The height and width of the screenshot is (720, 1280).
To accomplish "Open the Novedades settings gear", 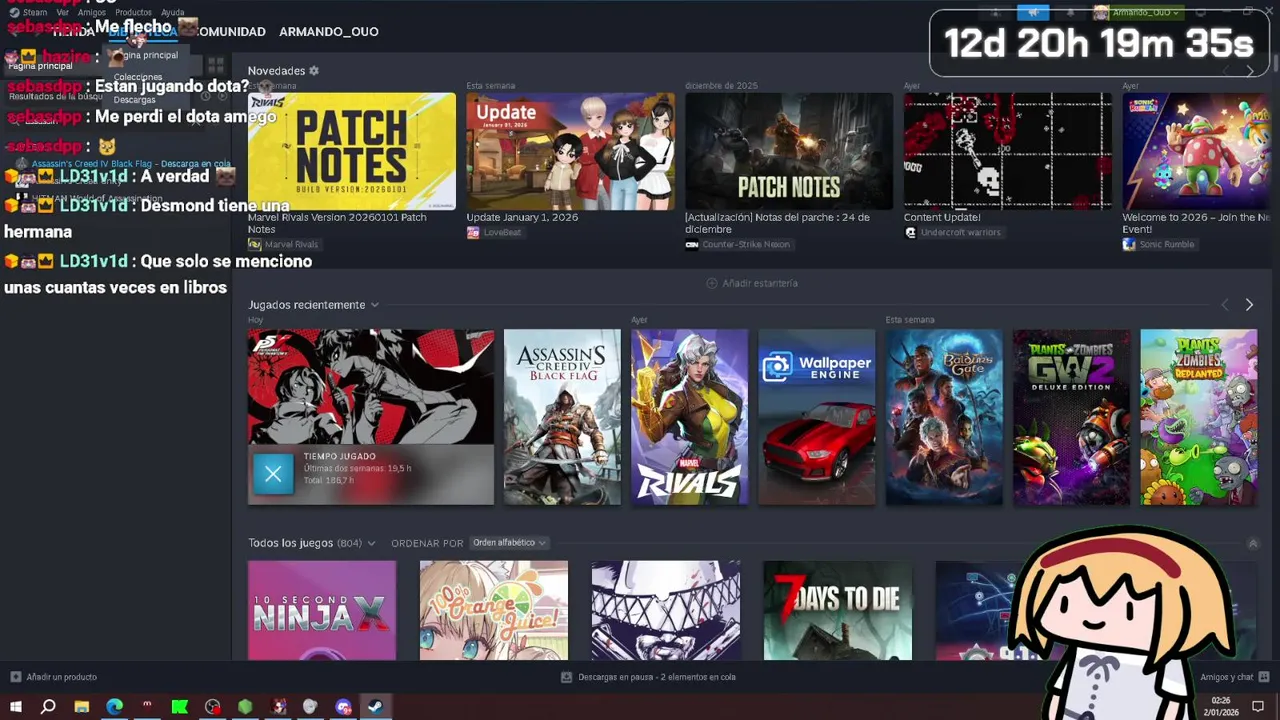I will point(314,71).
